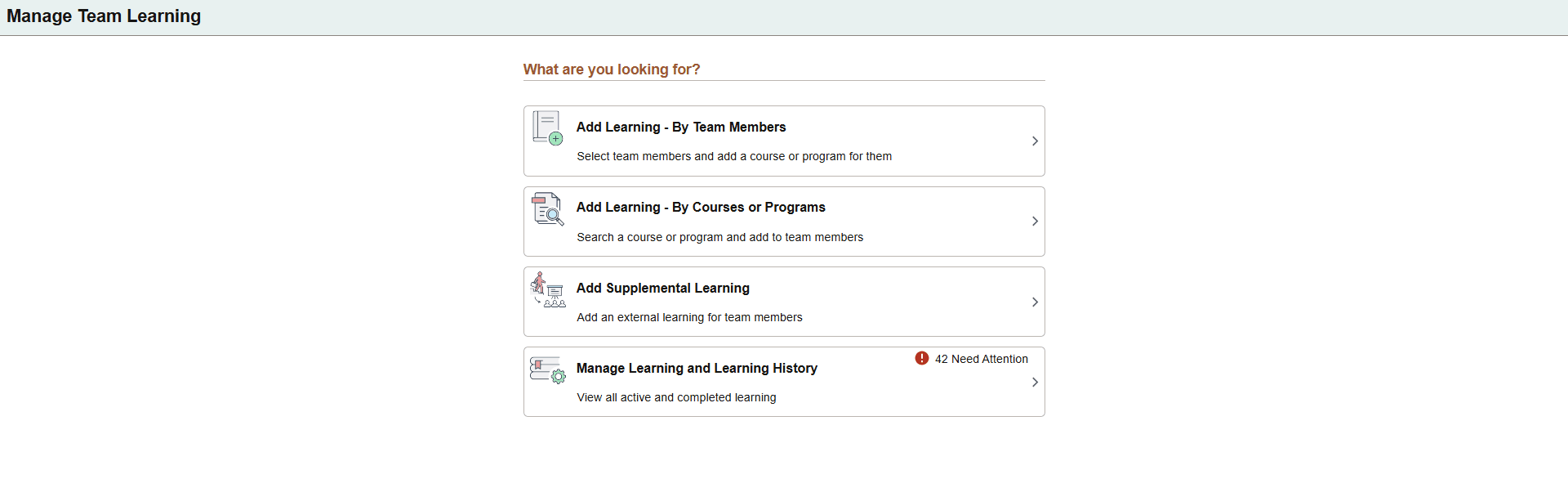
Task: Open Manage Learning and Learning History title
Action: tap(697, 369)
